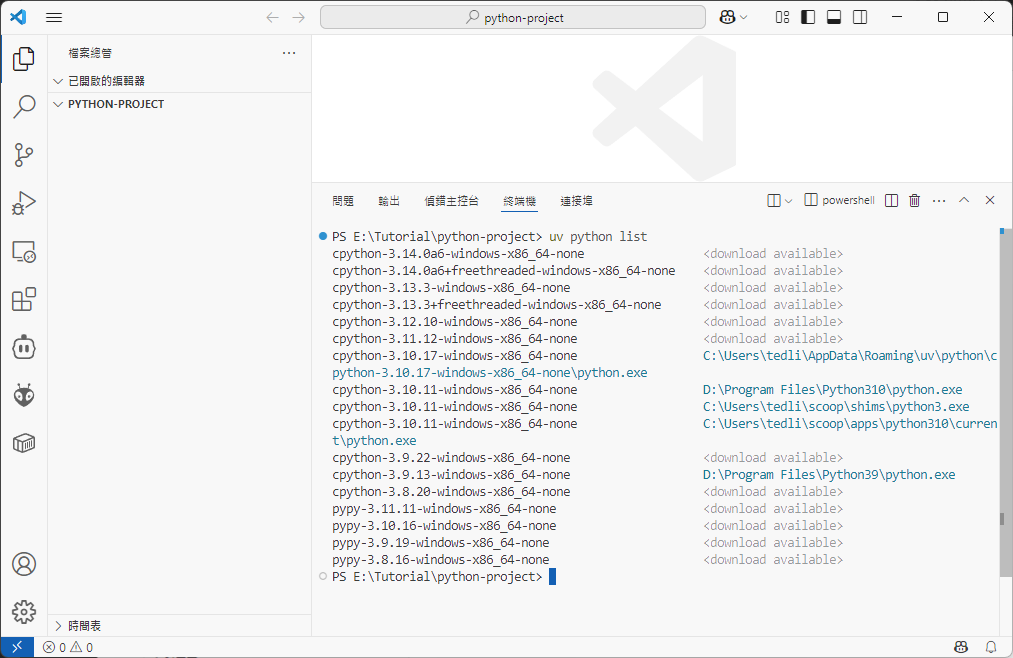Image resolution: width=1013 pixels, height=658 pixels.
Task: Open the Run and Debug view
Action: (24, 203)
